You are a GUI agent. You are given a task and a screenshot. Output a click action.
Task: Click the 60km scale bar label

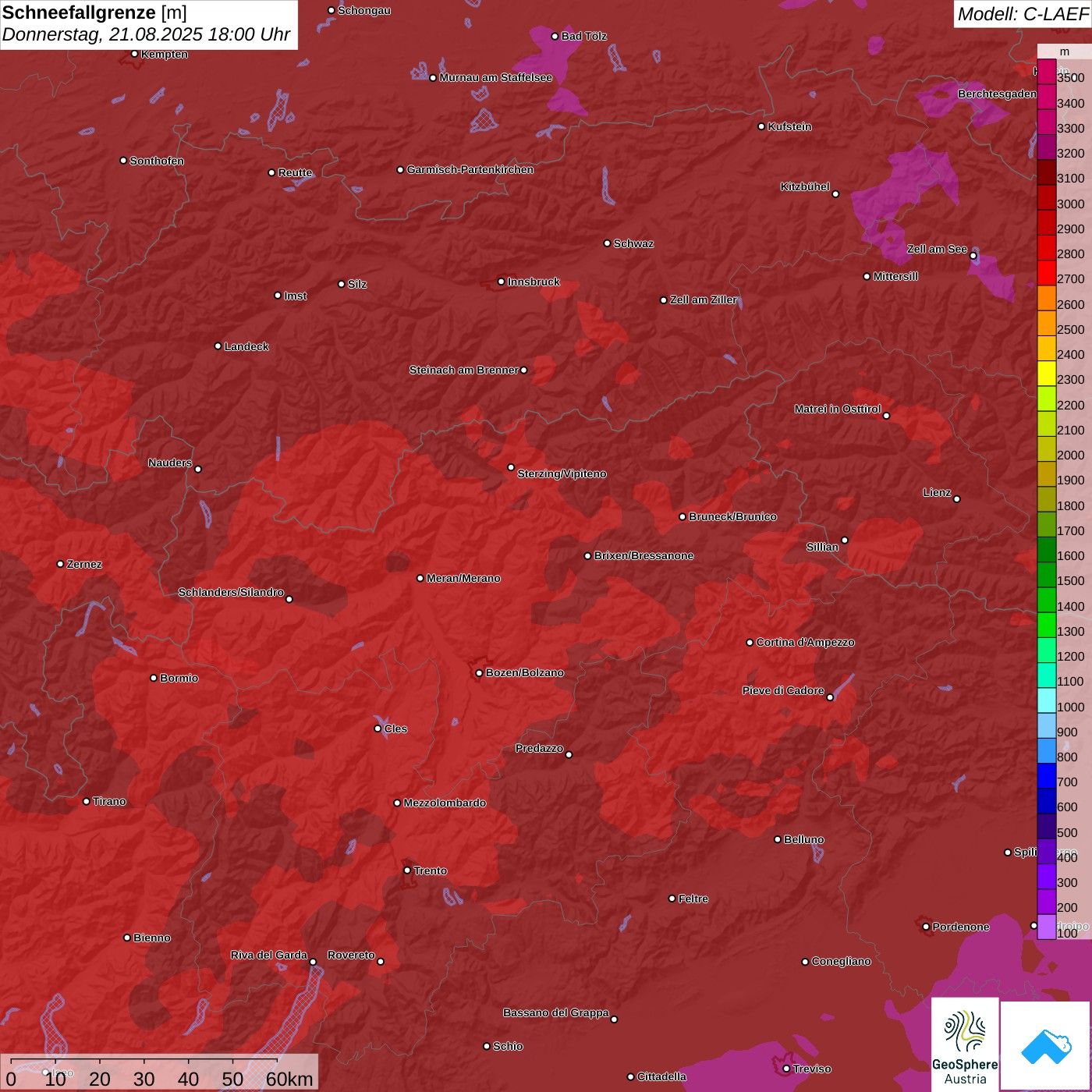[x=289, y=1079]
